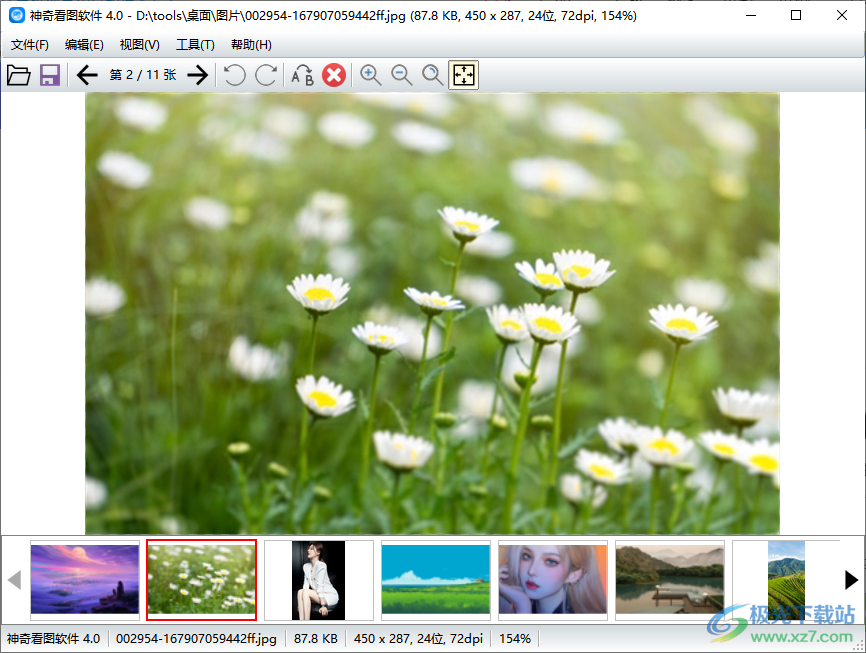Go to next image with right arrow

point(198,75)
